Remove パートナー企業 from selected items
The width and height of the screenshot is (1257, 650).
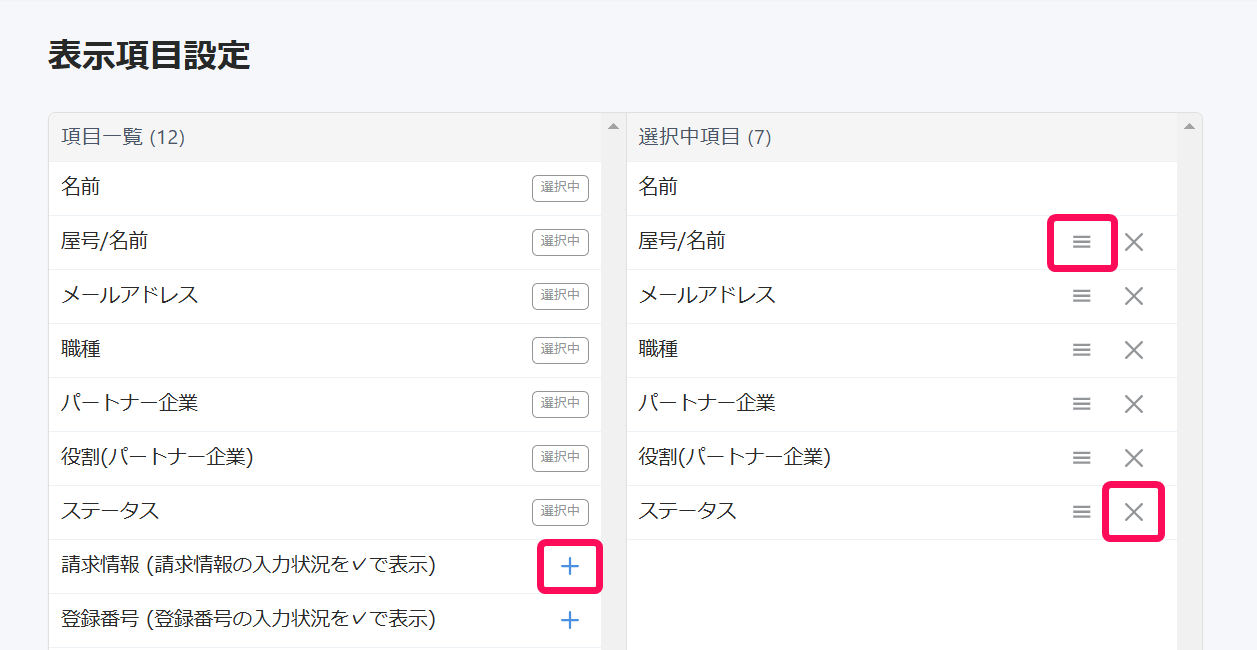tap(1134, 404)
